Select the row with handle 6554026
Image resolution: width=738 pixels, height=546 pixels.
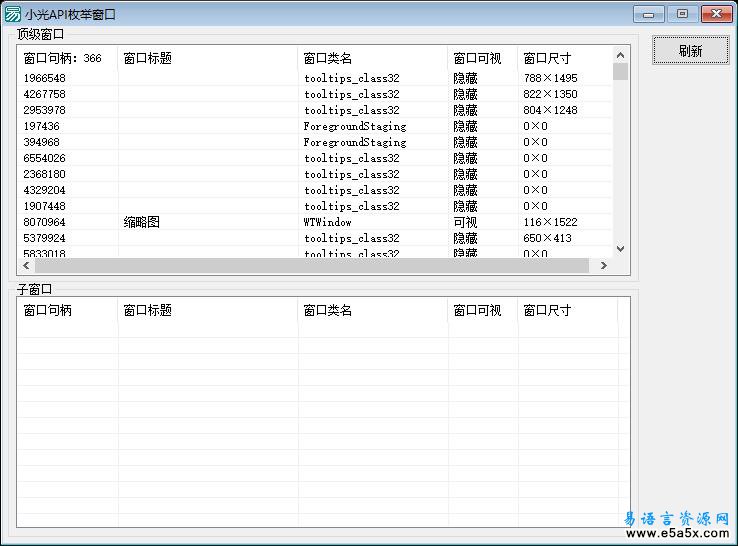point(315,158)
